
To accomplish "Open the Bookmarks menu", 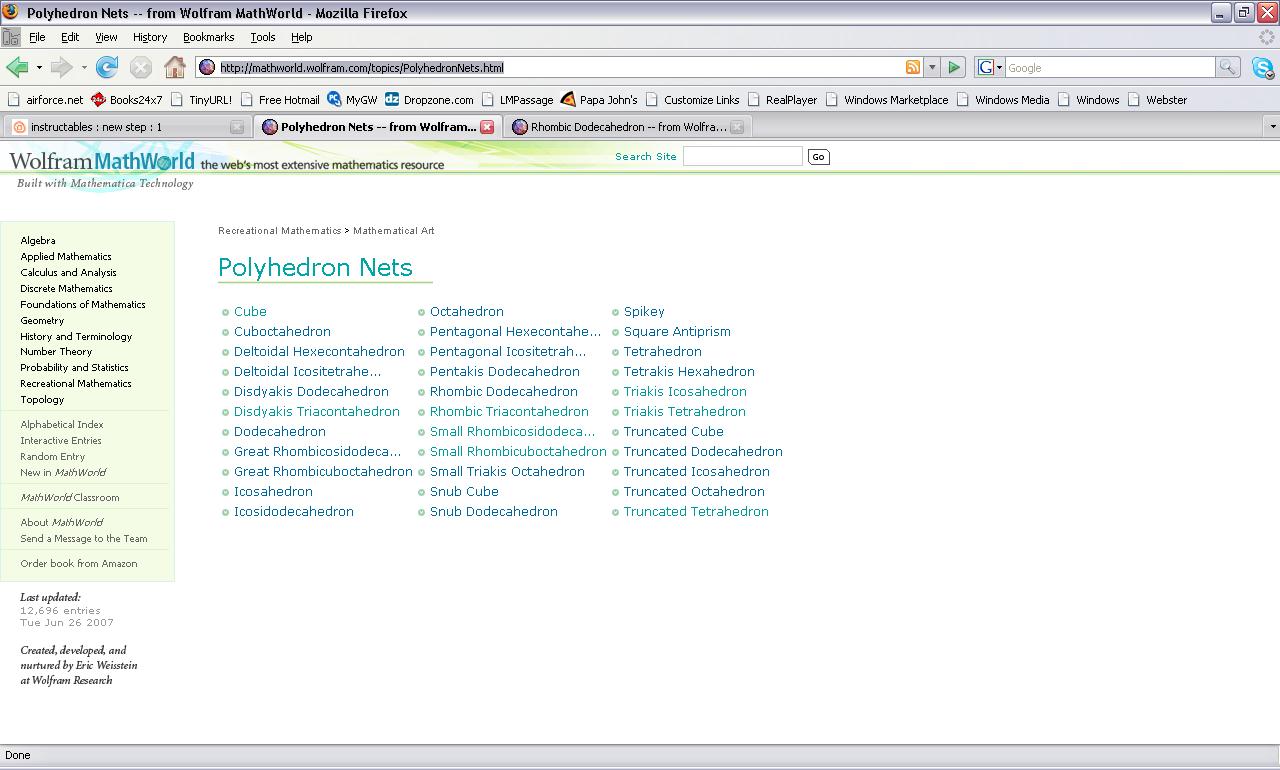I will click(209, 37).
